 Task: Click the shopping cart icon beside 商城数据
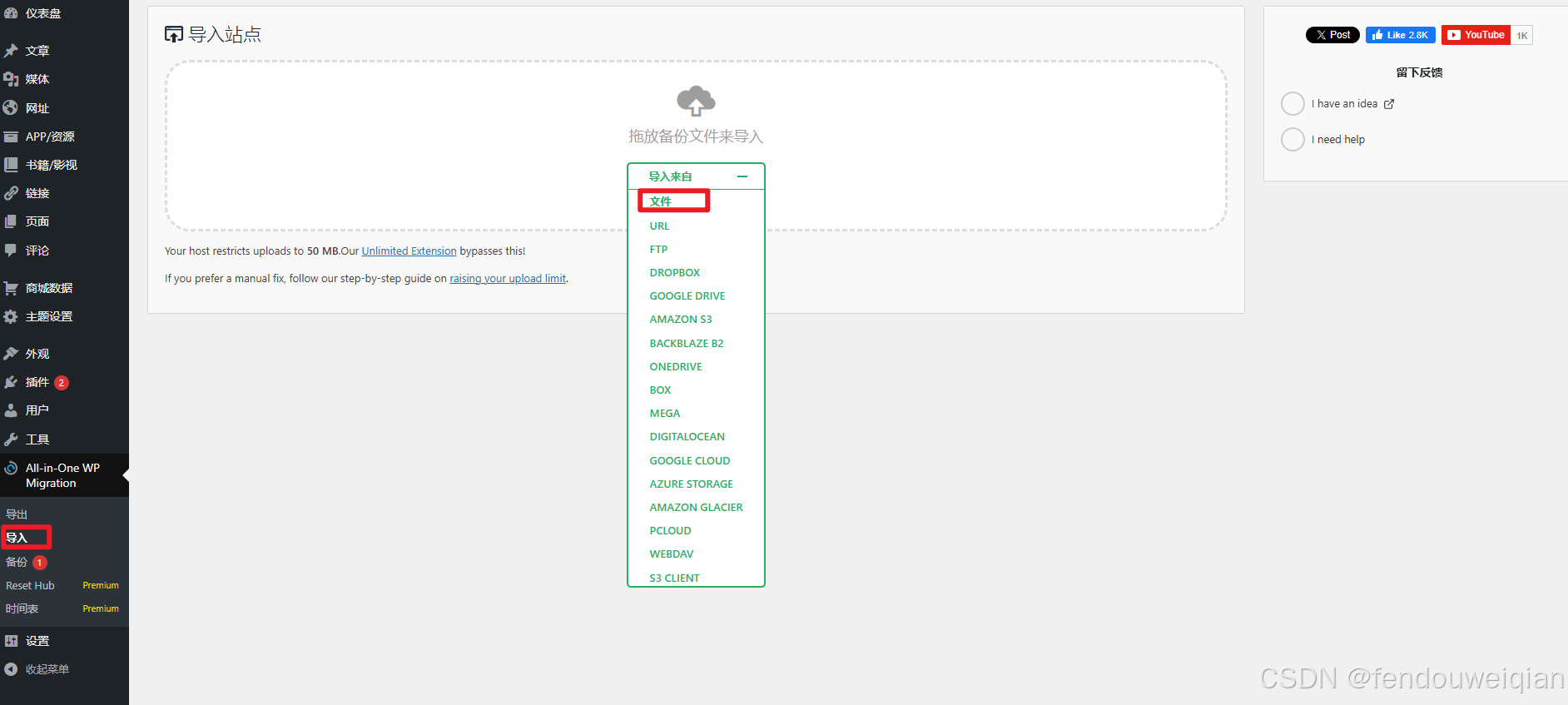[11, 288]
